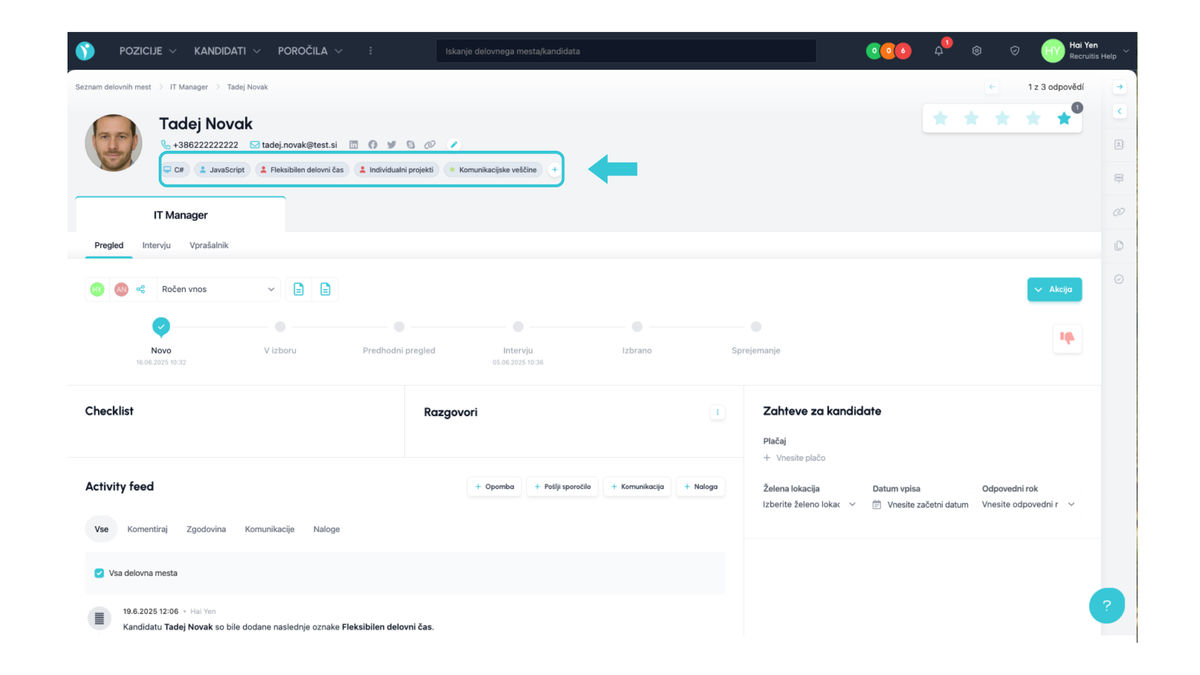Open the second document icon beside Ročen vnos
Image resolution: width=1200 pixels, height=675 pixels.
coord(325,289)
